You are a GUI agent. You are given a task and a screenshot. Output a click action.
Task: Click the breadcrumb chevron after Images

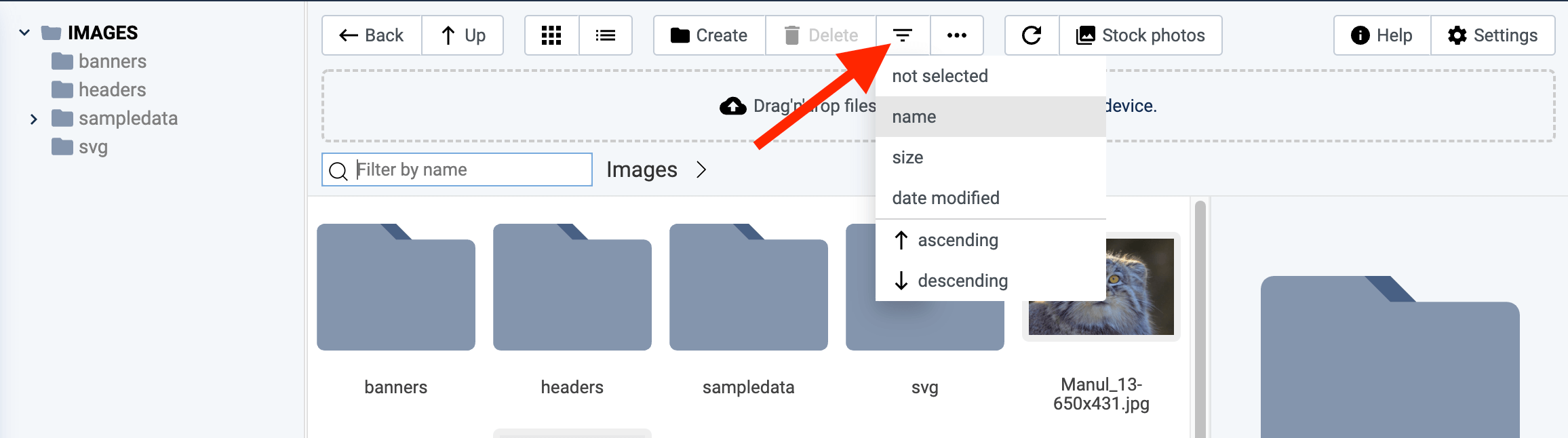coord(701,170)
